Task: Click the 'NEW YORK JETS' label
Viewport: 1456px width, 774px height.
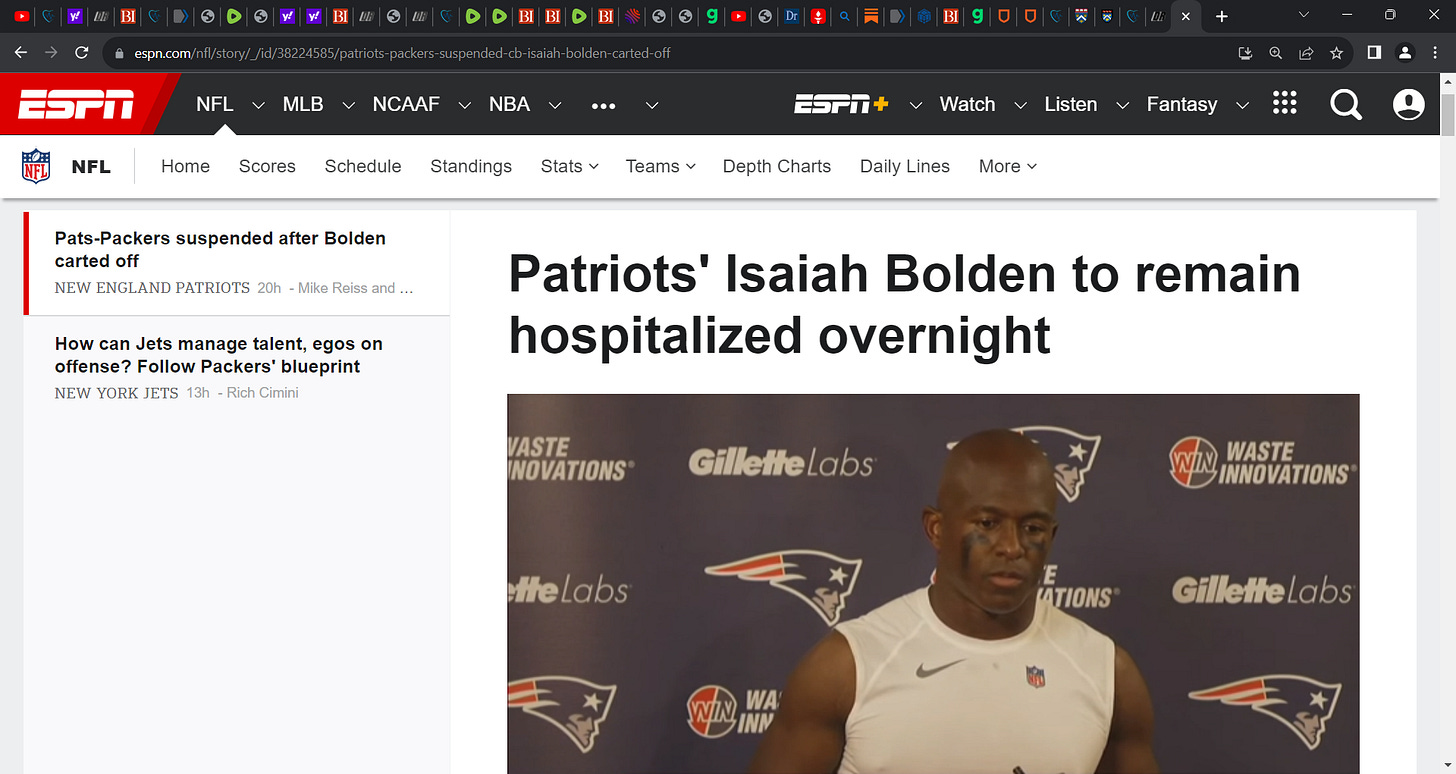Action: 116,393
